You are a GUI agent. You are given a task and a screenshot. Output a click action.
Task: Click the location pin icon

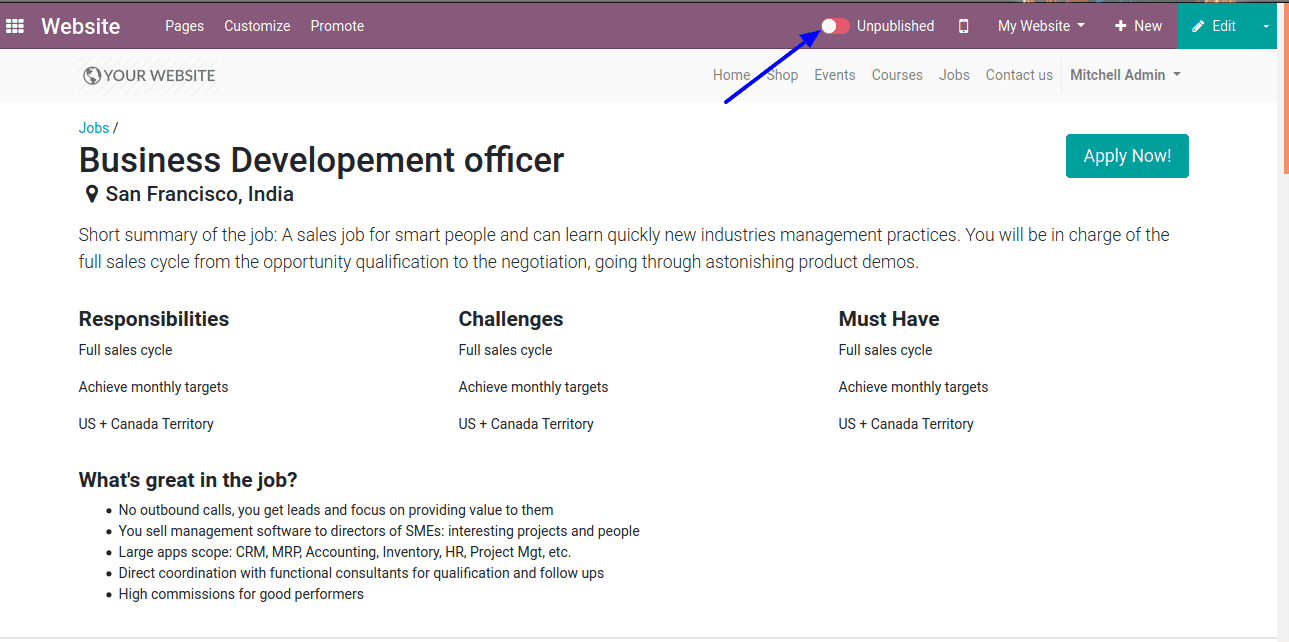[x=92, y=195]
